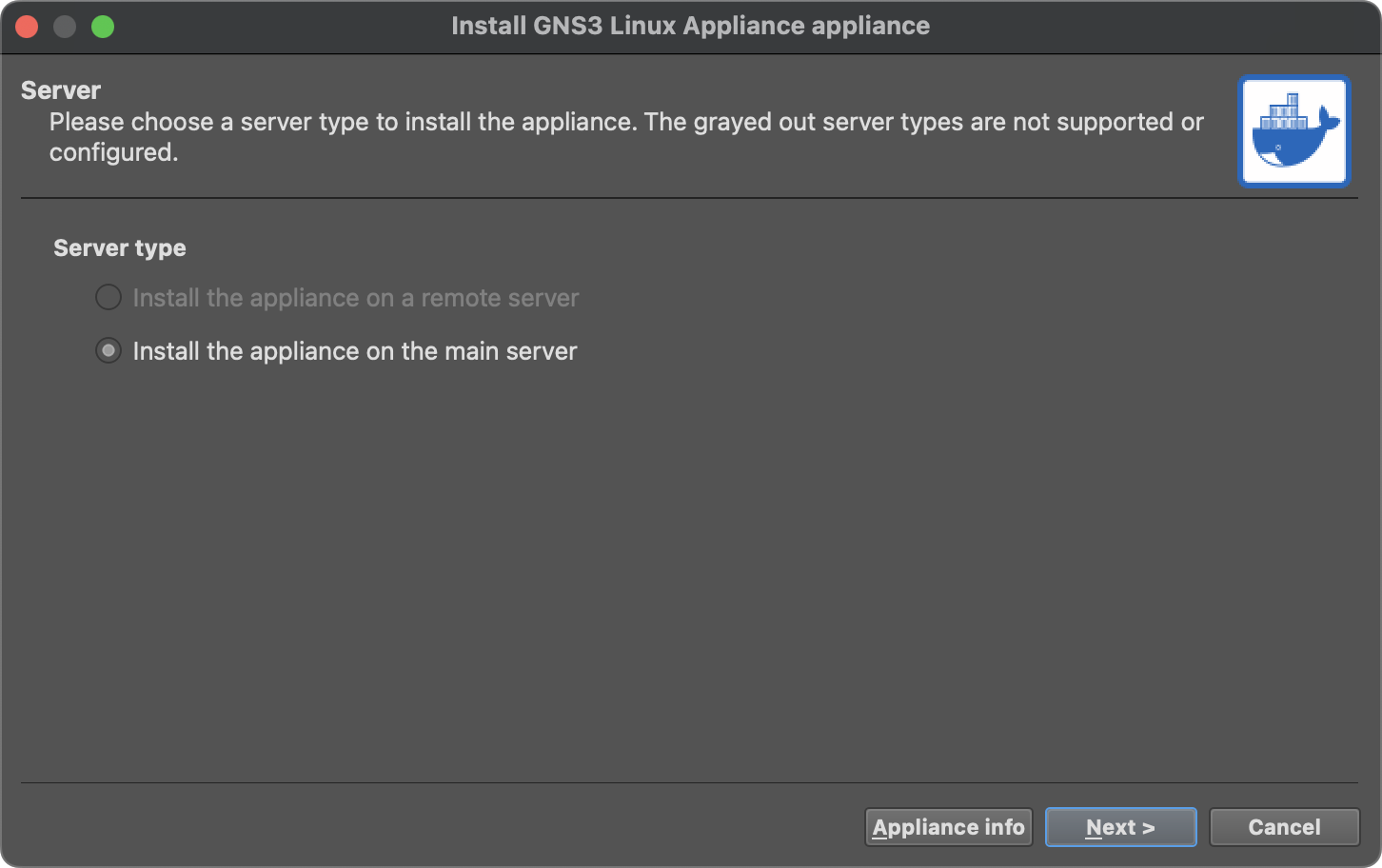Maximize the window with the green button
The image size is (1382, 868).
click(x=103, y=27)
